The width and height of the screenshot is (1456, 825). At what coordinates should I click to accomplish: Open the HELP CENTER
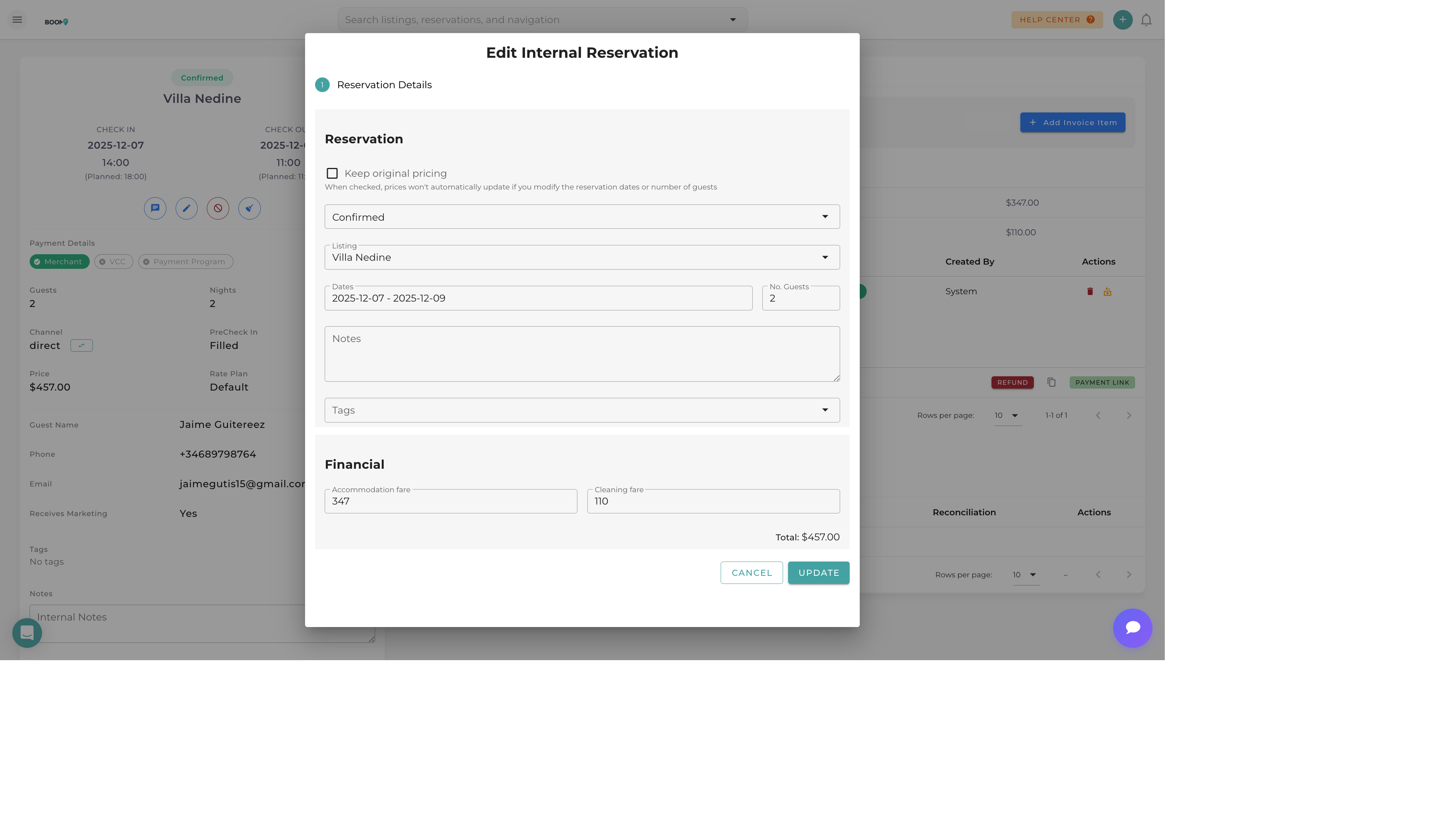[x=1056, y=19]
